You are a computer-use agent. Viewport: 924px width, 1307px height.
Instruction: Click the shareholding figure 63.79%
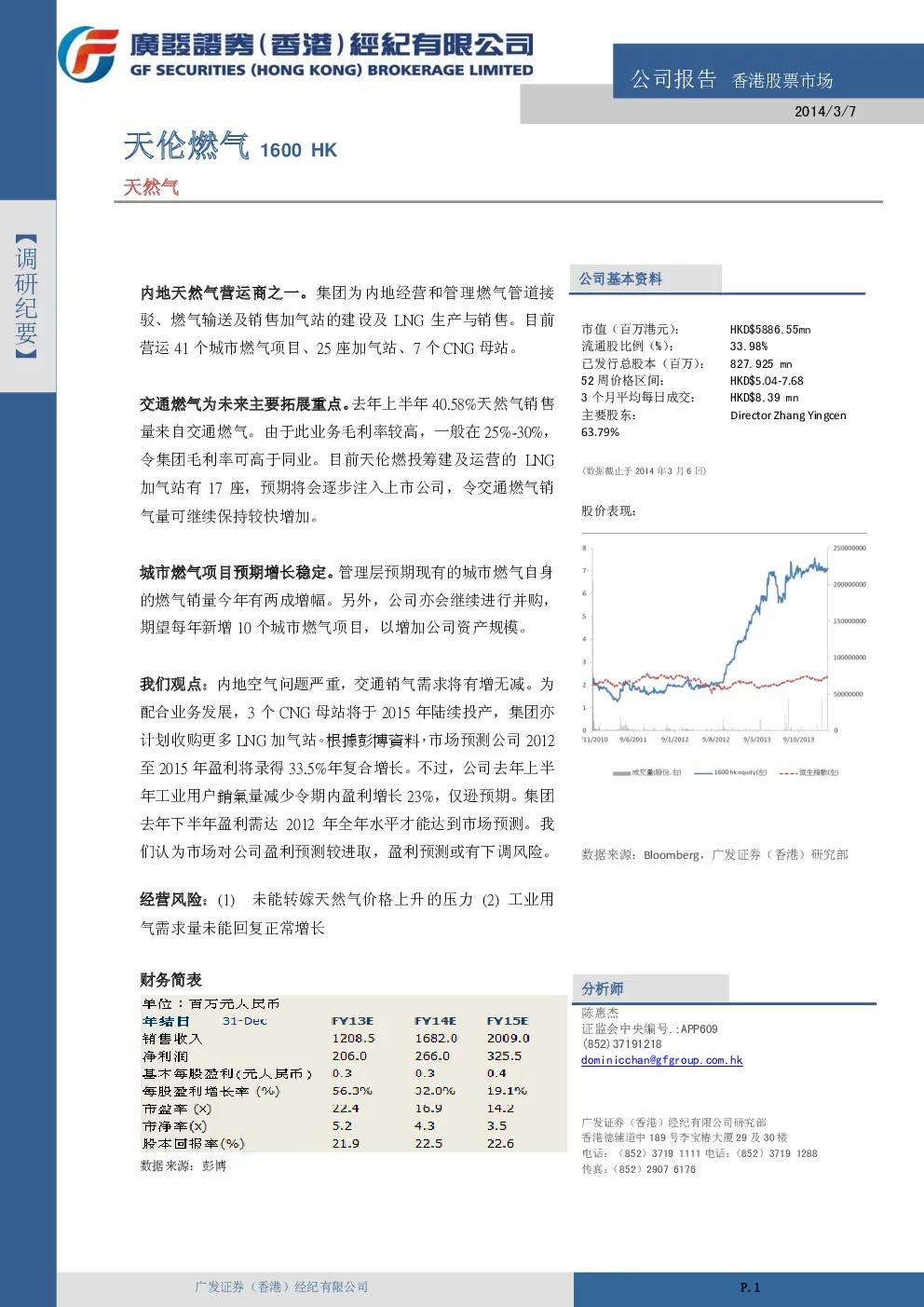600,432
